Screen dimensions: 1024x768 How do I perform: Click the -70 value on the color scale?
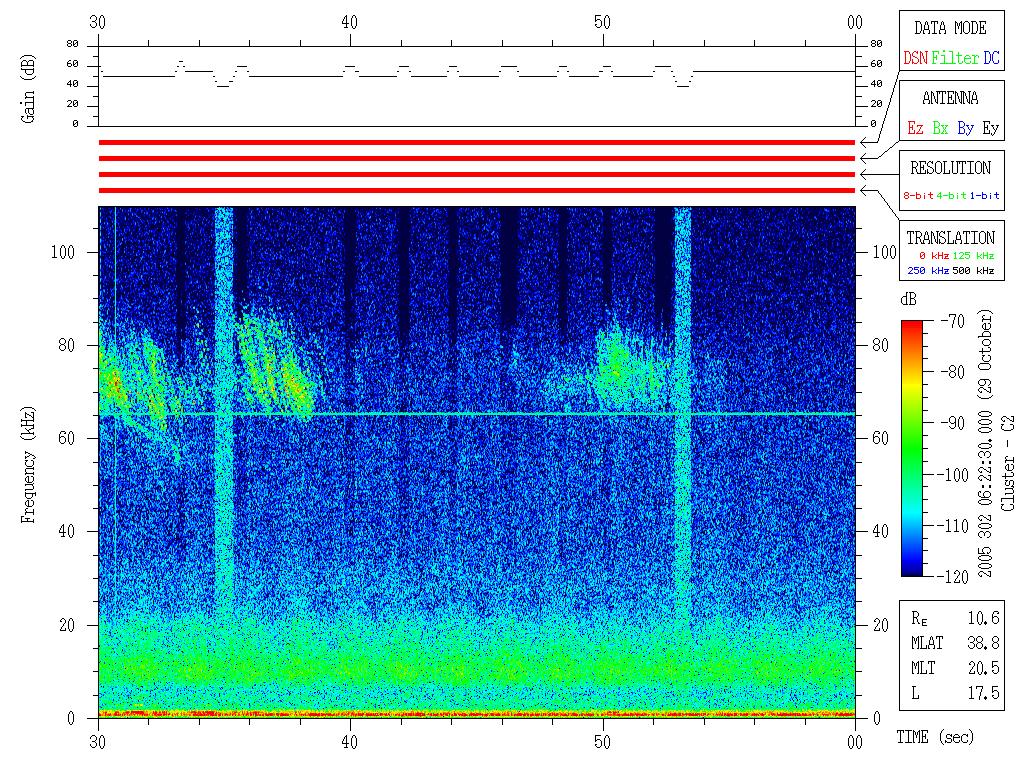(953, 321)
